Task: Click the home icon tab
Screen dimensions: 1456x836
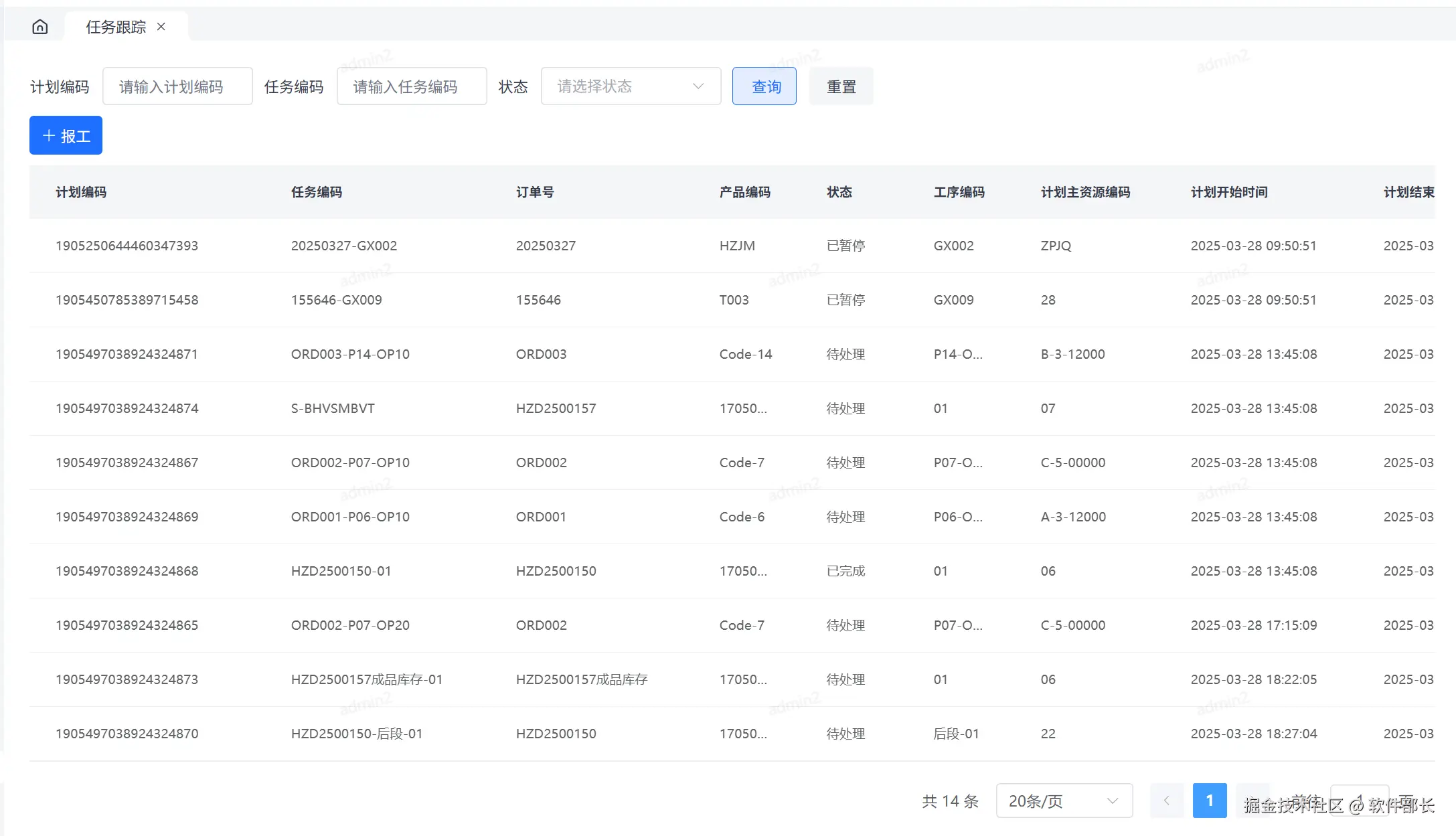Action: tap(40, 27)
